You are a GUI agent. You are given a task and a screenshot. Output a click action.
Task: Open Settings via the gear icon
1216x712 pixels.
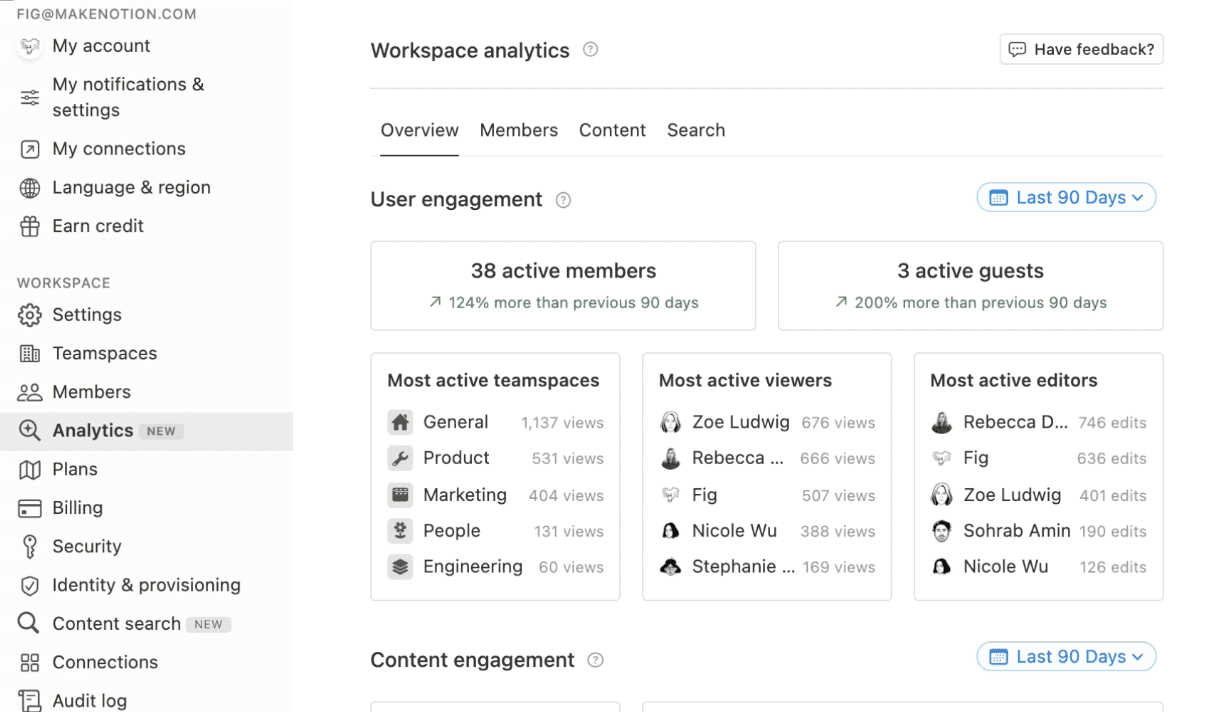click(30, 315)
